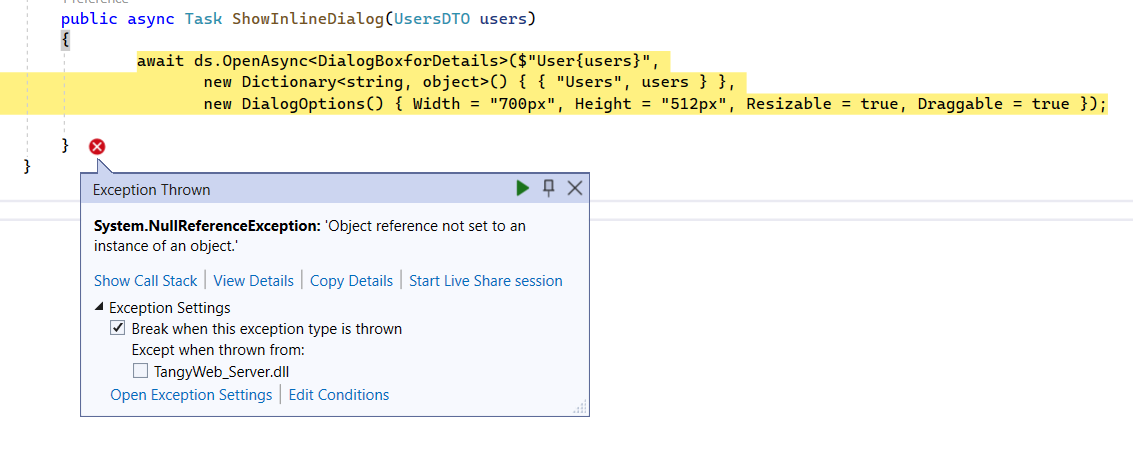
Task: Click 'Resizable = true' in code
Action: 822,104
